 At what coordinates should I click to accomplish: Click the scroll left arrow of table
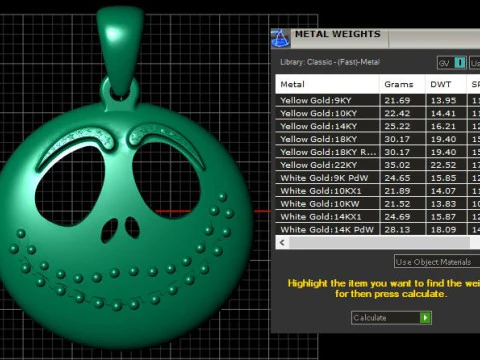[x=282, y=242]
